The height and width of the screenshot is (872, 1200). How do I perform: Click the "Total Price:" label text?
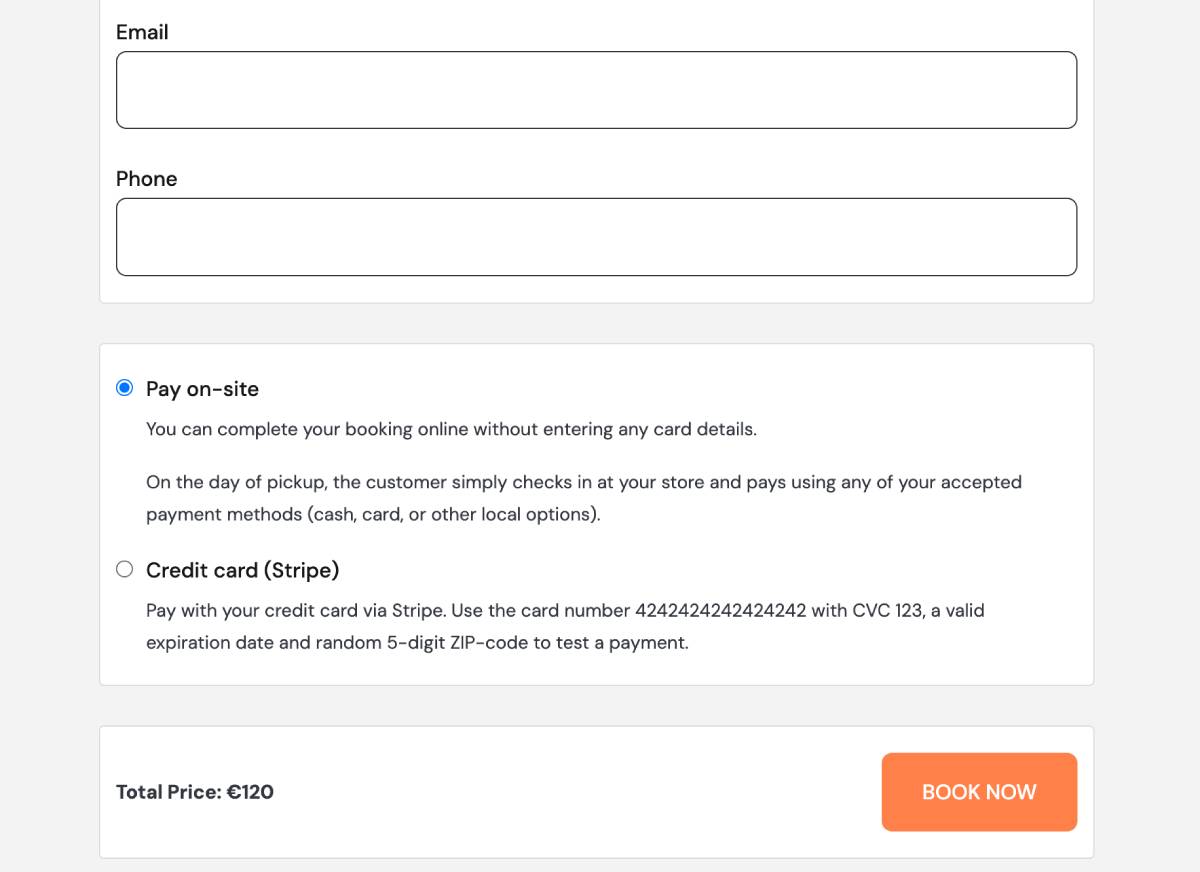pos(168,792)
